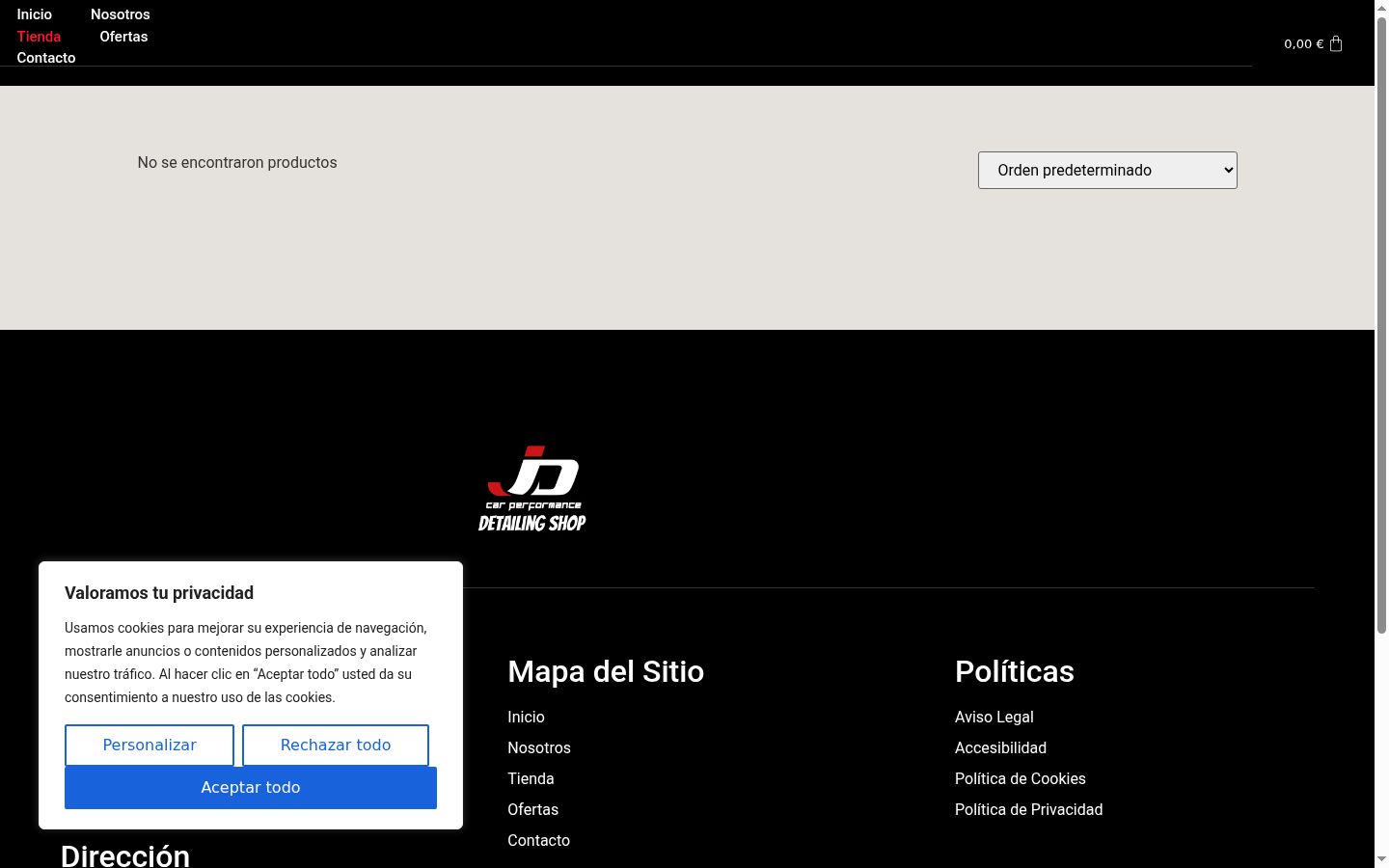Click the vertical scrollbar thumb
The image size is (1389, 868).
(1381, 326)
